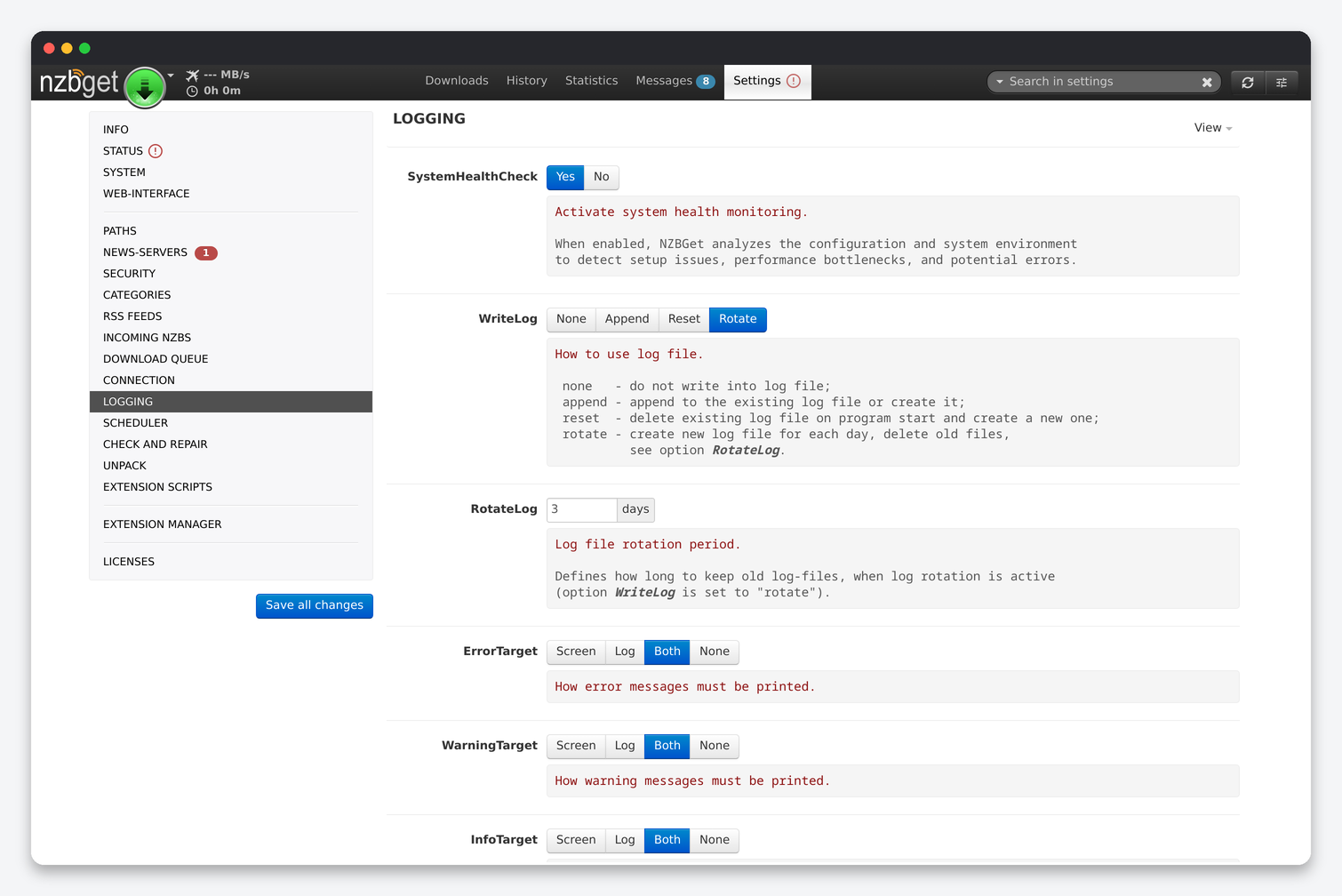Go to the CATEGORIES section
Image resolution: width=1342 pixels, height=896 pixels.
[231, 295]
